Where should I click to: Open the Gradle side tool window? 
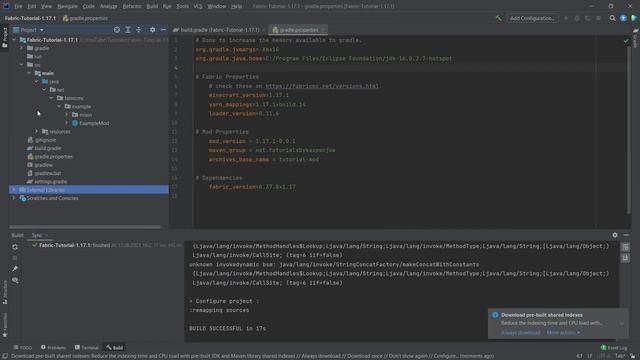(x=636, y=38)
